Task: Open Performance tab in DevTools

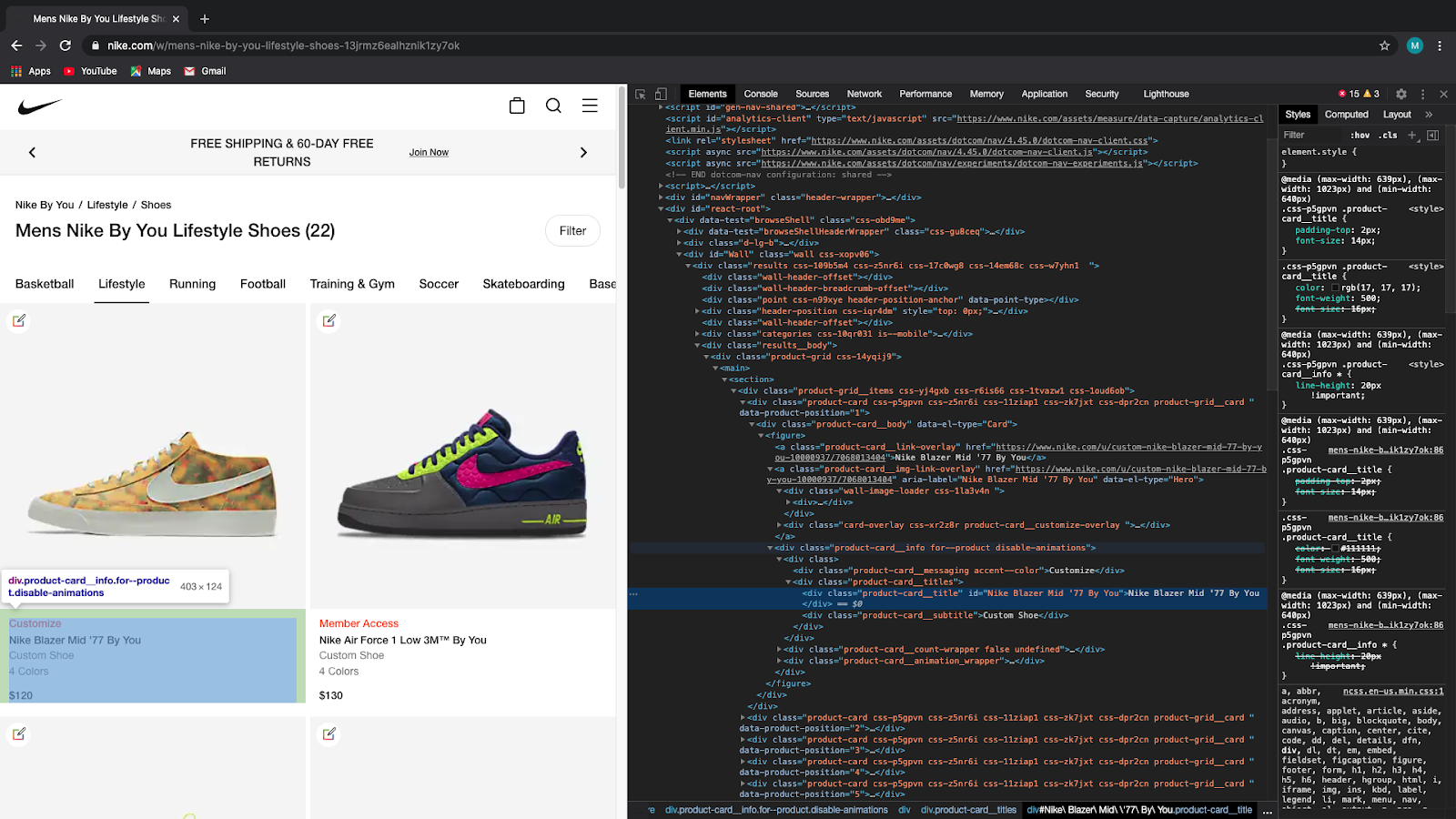Action: [925, 94]
